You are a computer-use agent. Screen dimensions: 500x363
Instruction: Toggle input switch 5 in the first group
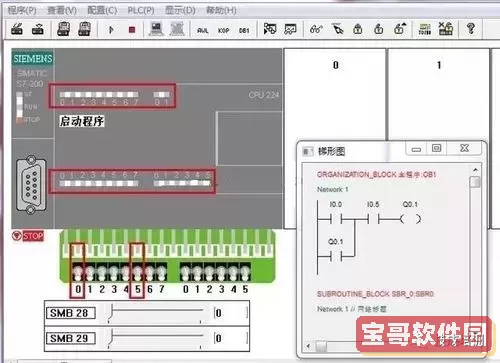[x=137, y=272]
